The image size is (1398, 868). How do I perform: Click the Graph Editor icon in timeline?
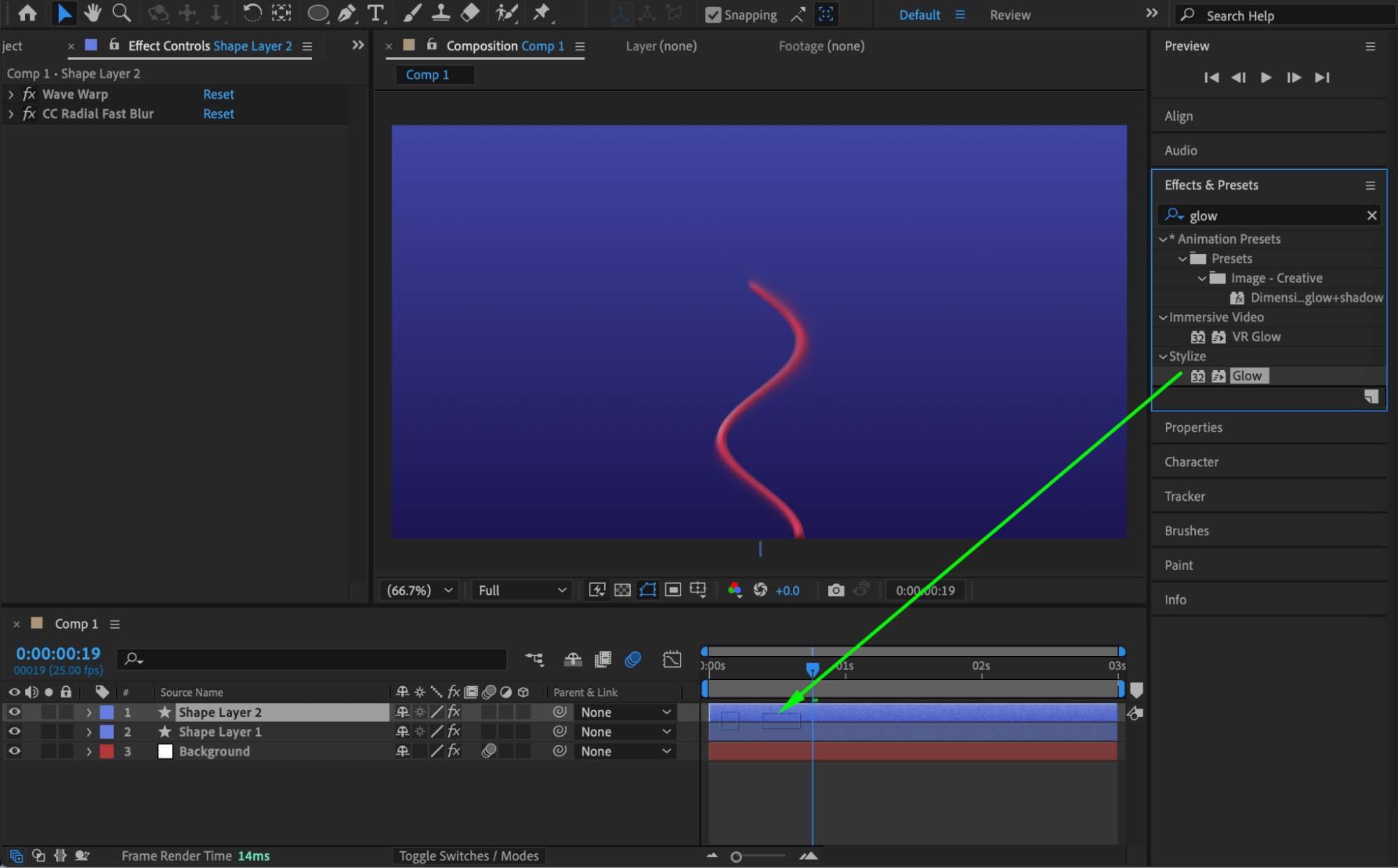672,659
